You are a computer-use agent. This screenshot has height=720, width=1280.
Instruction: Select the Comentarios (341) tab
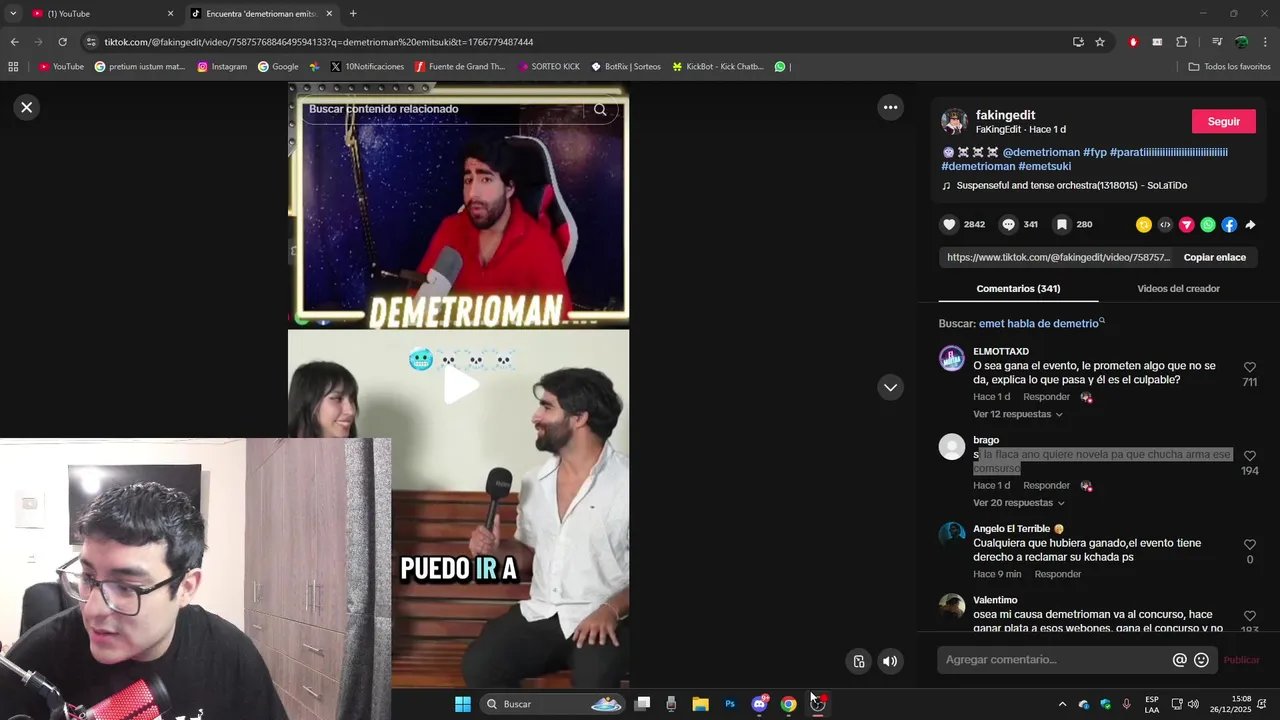click(x=1018, y=288)
